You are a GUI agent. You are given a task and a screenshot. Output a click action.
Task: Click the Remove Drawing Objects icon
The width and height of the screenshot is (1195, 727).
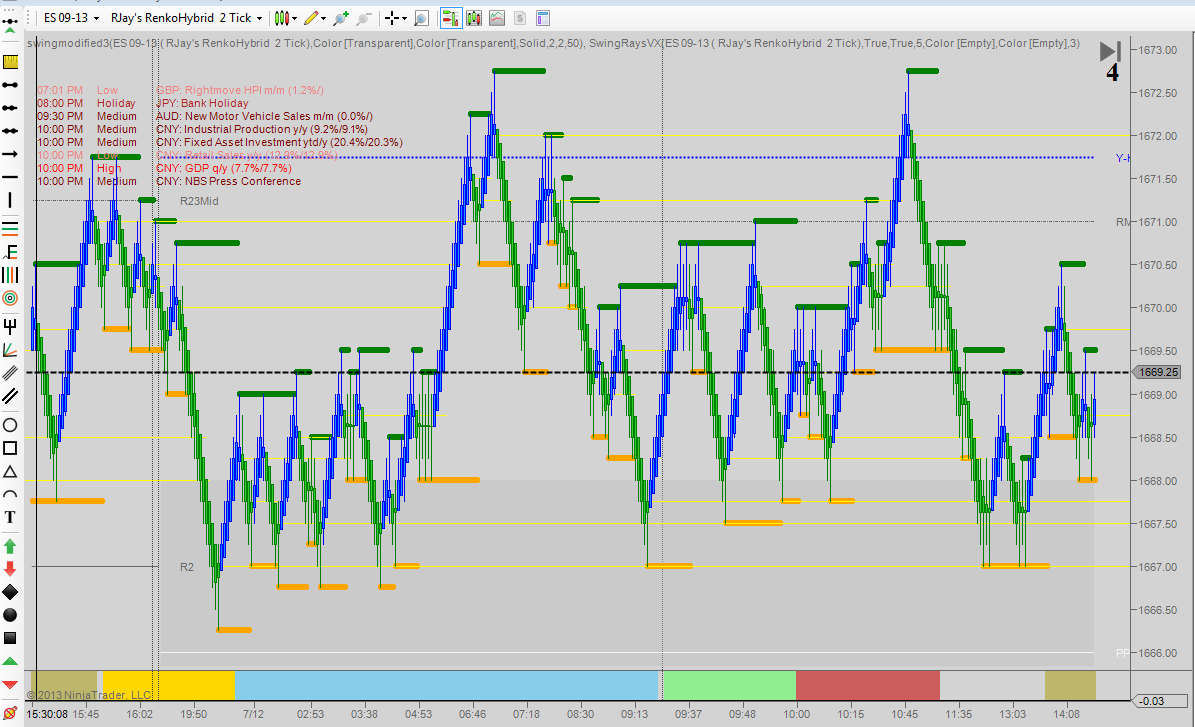click(10, 713)
